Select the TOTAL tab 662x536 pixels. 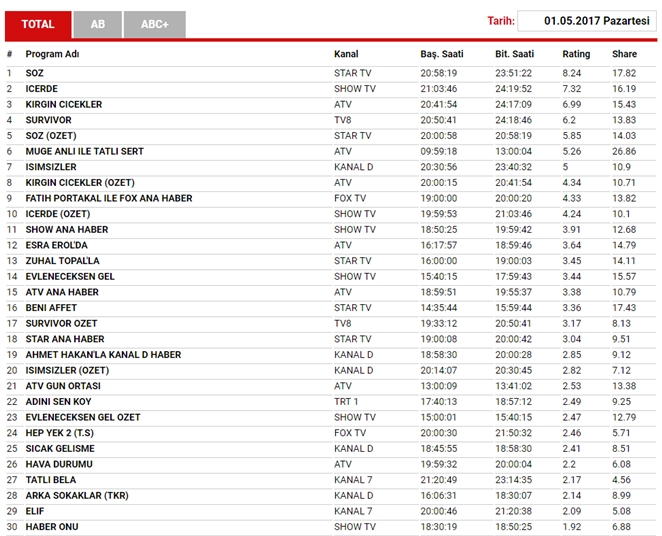38,24
